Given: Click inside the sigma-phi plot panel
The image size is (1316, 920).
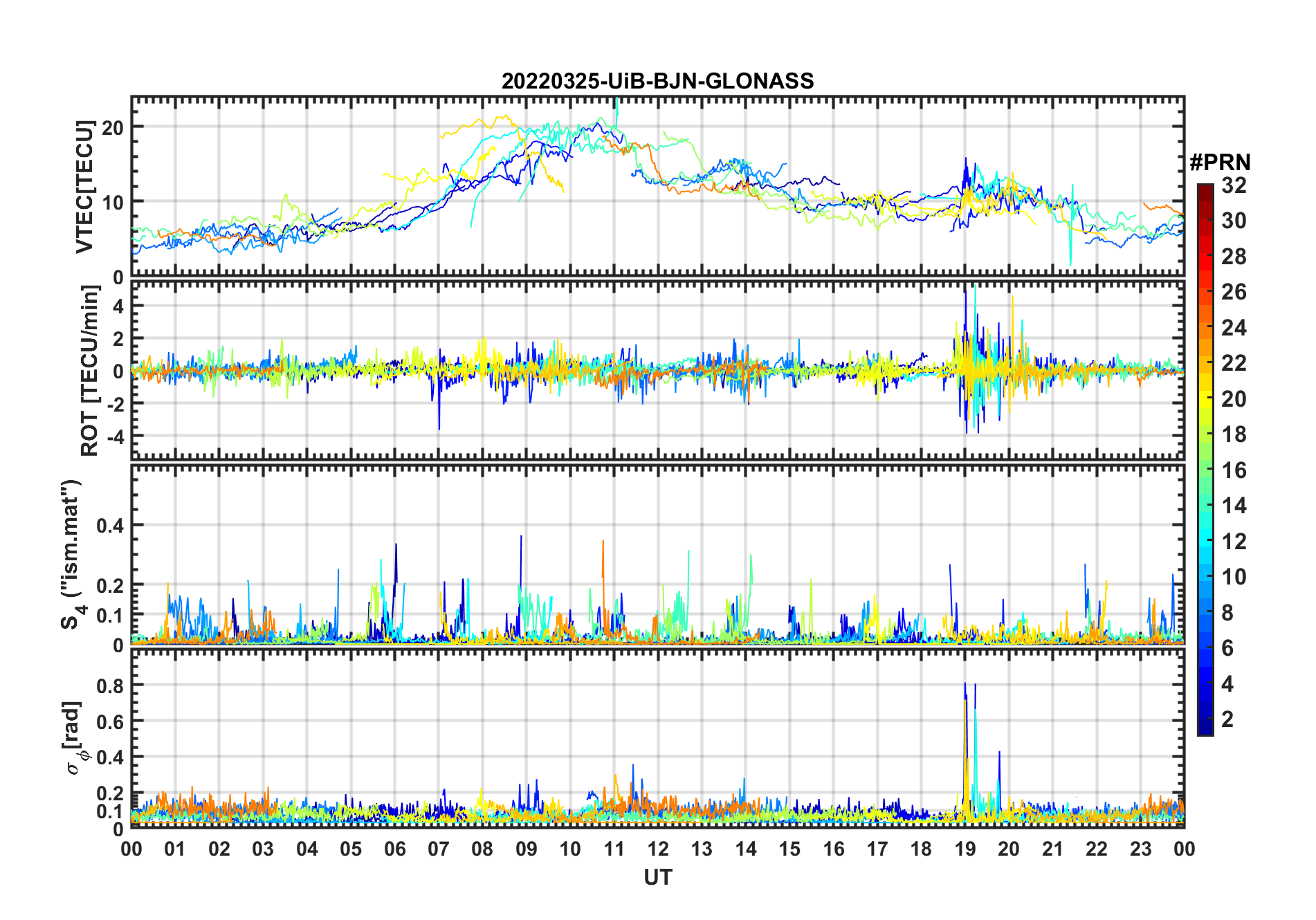Looking at the screenshot, I should [657, 738].
